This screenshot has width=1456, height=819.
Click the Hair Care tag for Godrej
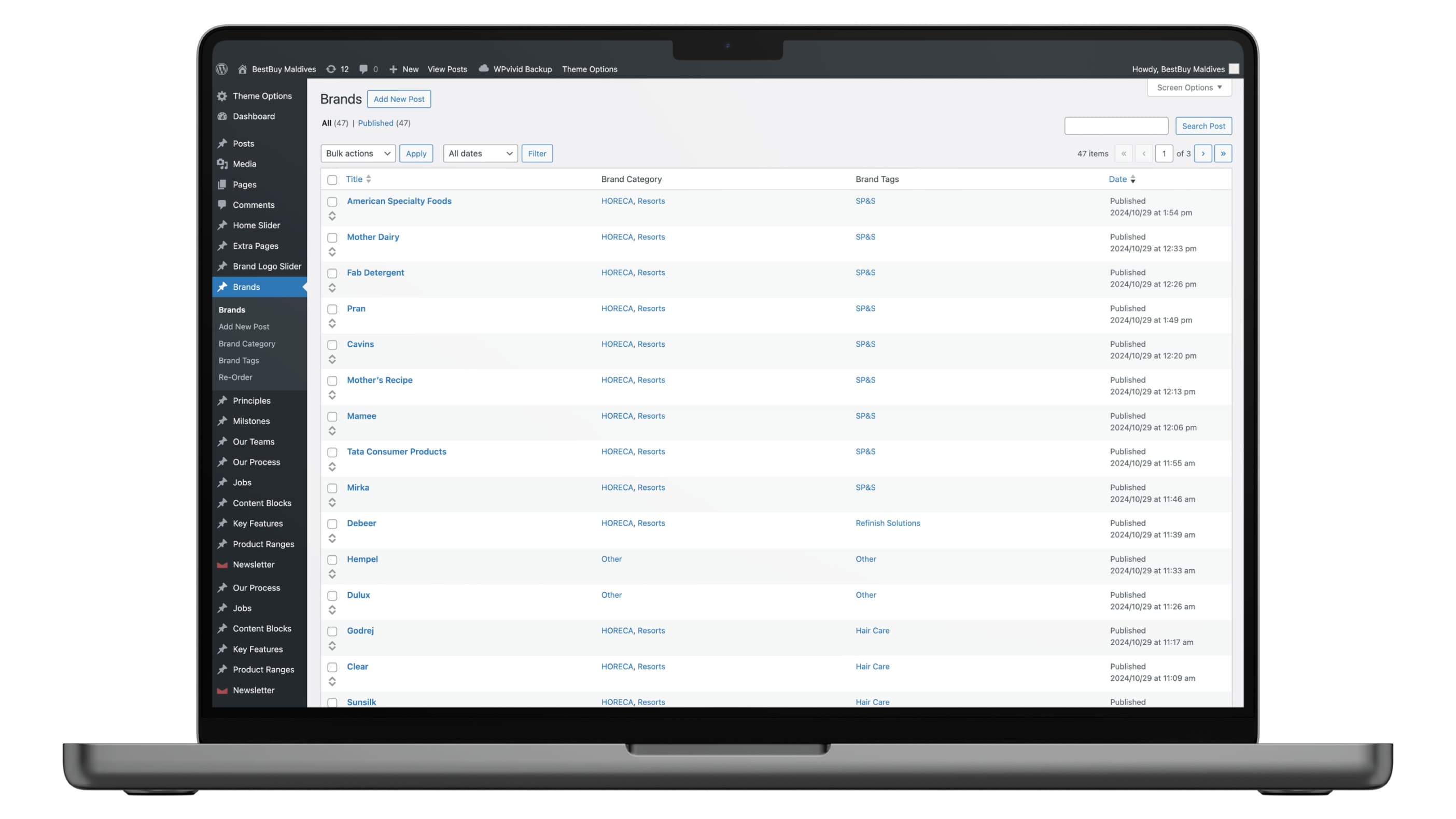point(872,631)
